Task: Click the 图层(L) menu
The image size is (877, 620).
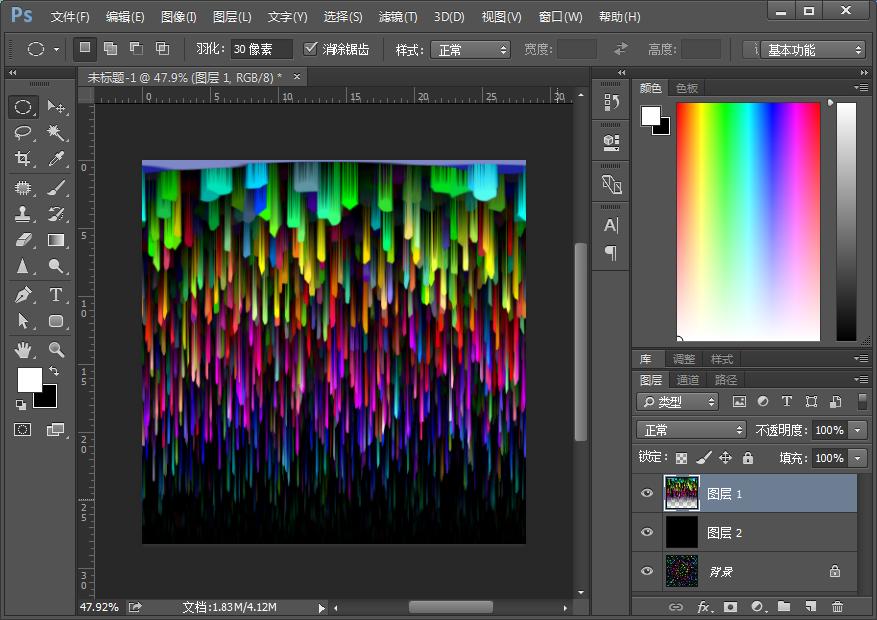Action: pos(232,17)
